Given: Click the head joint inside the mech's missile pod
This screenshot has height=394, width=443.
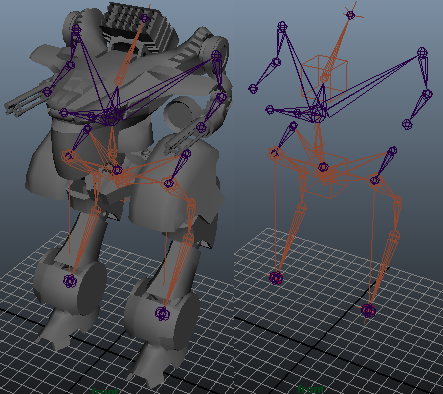Looking at the screenshot, I should (x=145, y=18).
